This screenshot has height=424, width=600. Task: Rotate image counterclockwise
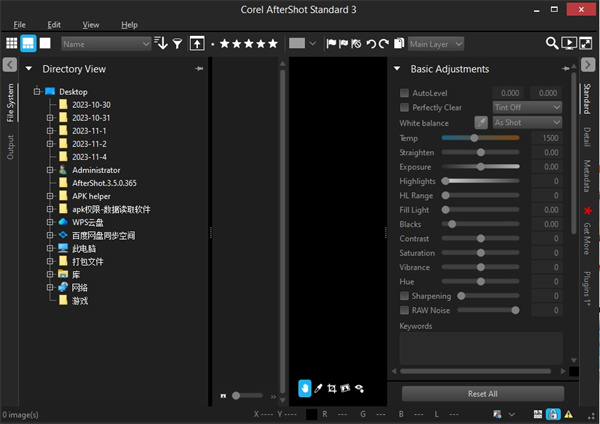pos(371,44)
